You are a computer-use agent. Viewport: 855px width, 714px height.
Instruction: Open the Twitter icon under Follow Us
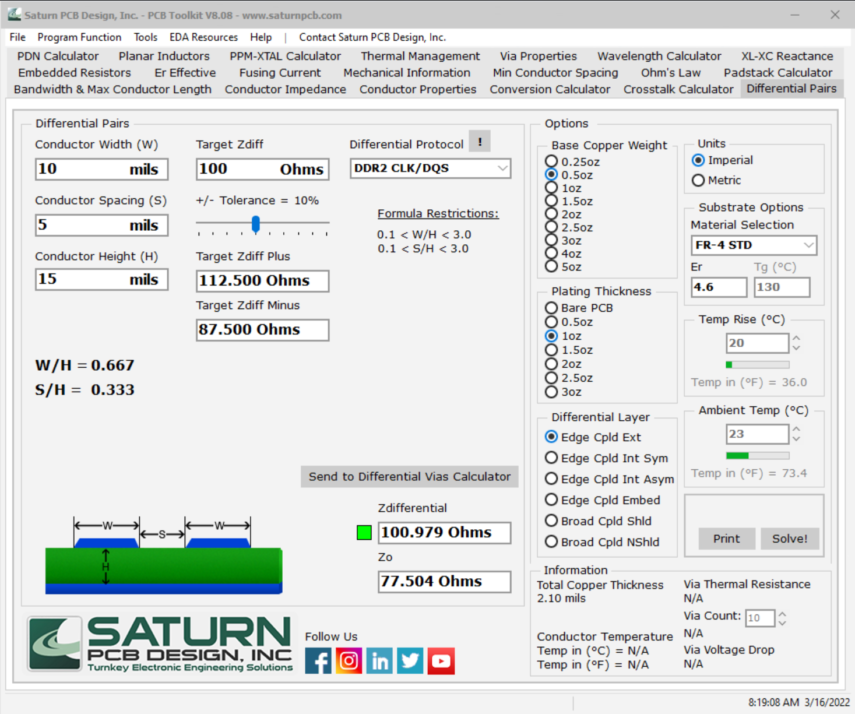click(410, 660)
